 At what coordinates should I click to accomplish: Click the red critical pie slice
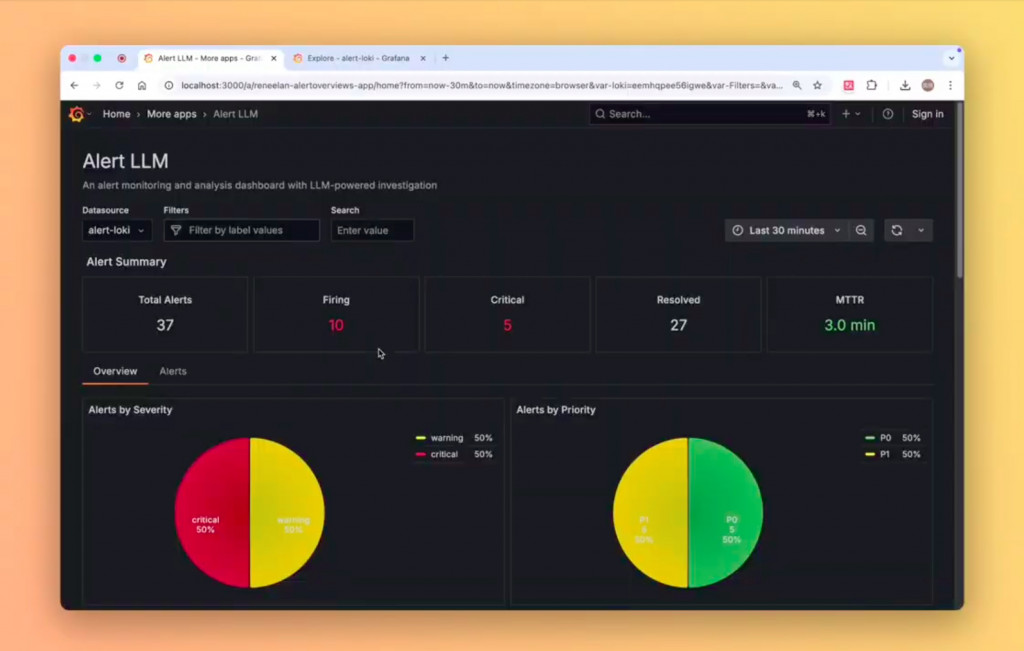click(x=213, y=512)
